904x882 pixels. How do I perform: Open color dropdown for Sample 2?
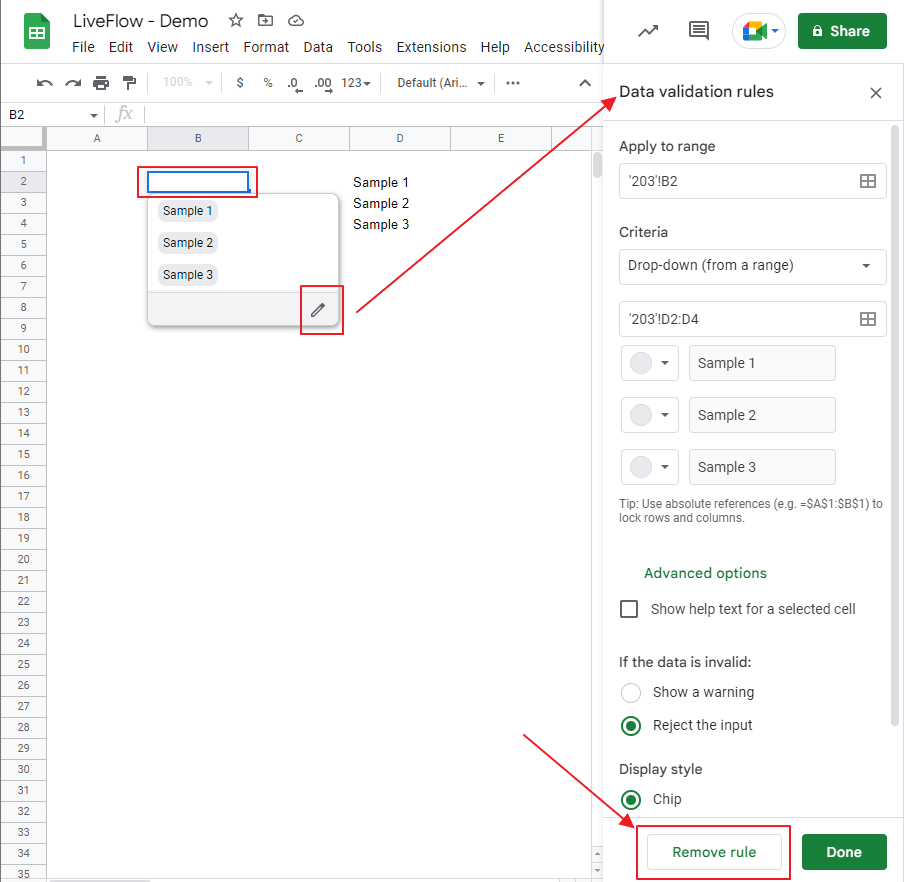point(650,415)
